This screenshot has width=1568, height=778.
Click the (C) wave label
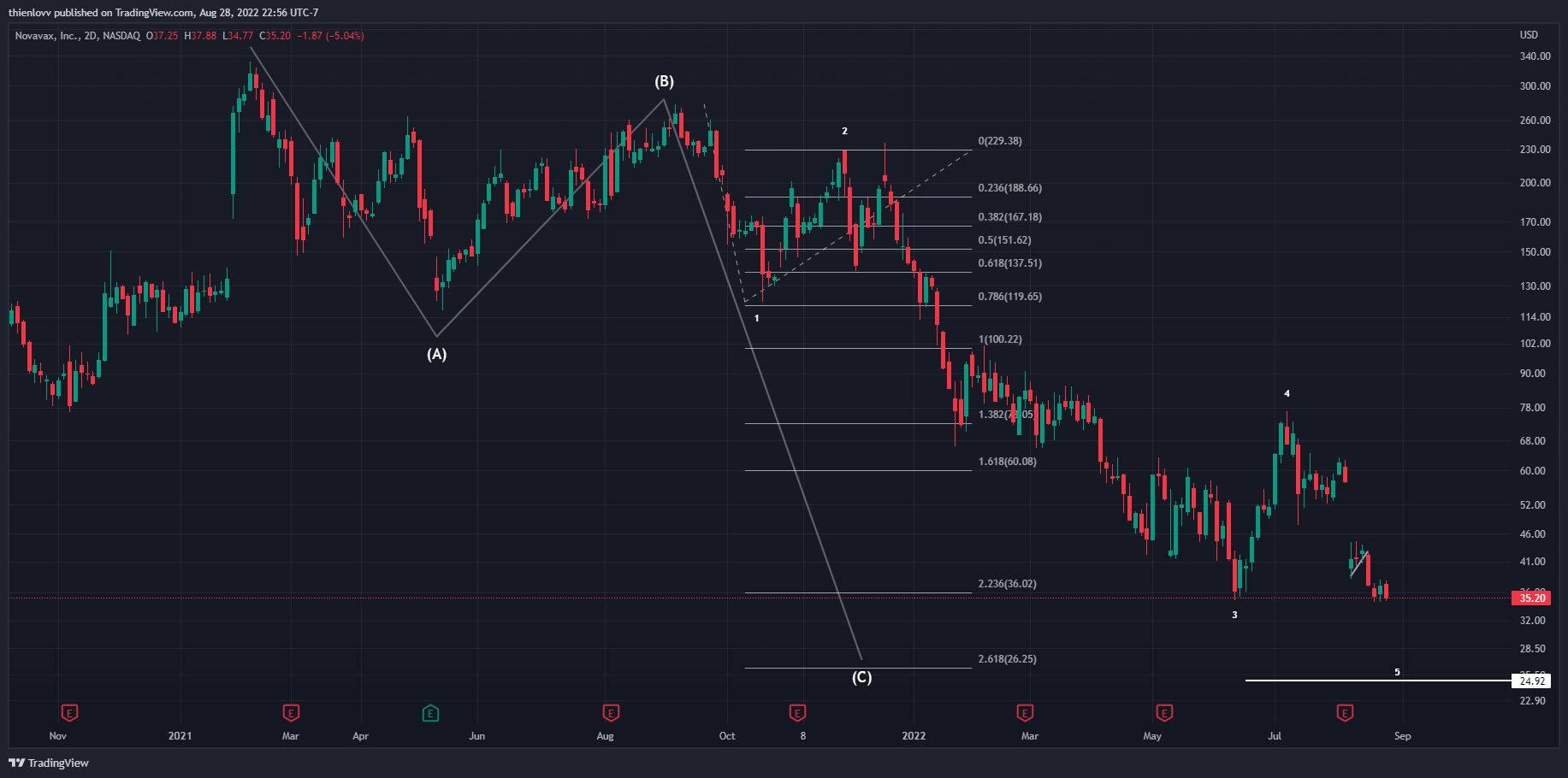point(861,677)
